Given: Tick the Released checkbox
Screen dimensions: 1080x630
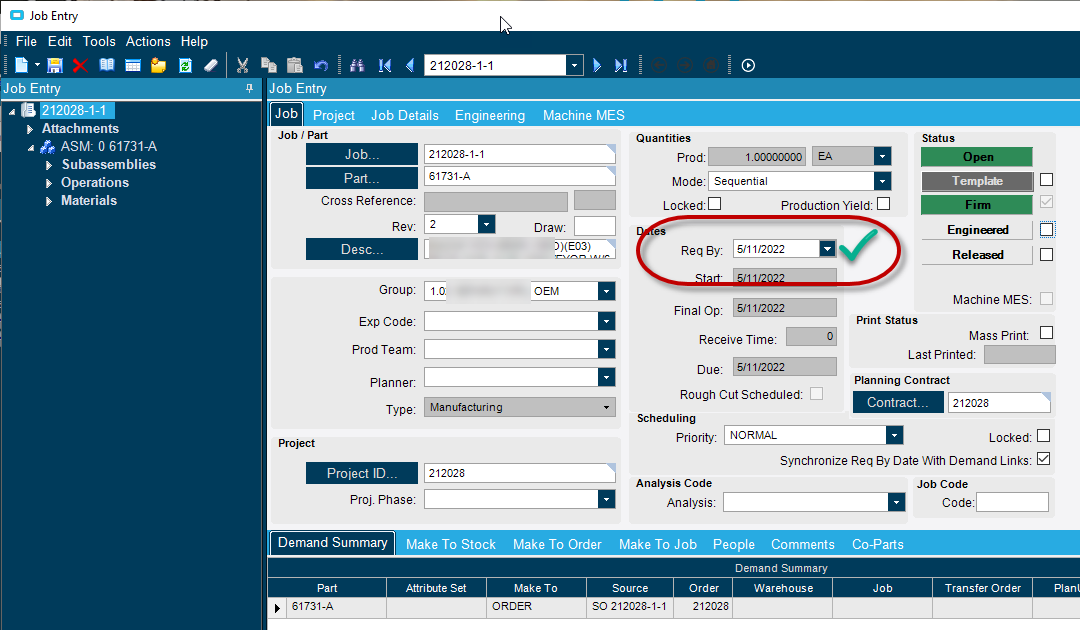Looking at the screenshot, I should (1046, 254).
